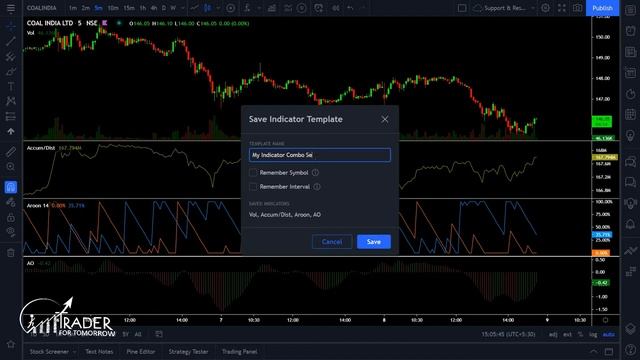This screenshot has width=640, height=360.
Task: Toggle the adj adjustment option
Action: 553,334
